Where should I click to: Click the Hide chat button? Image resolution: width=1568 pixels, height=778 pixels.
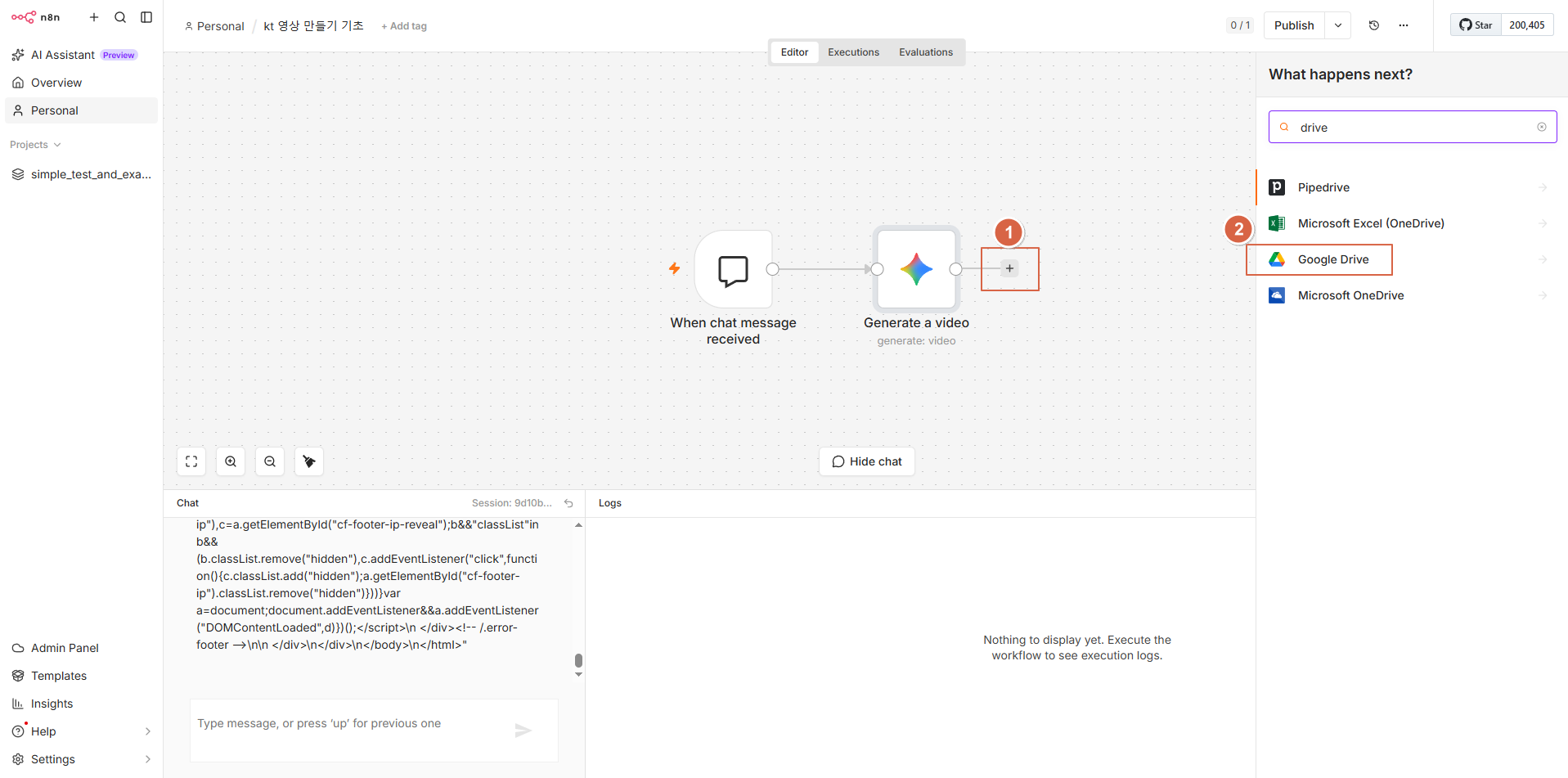(x=867, y=461)
